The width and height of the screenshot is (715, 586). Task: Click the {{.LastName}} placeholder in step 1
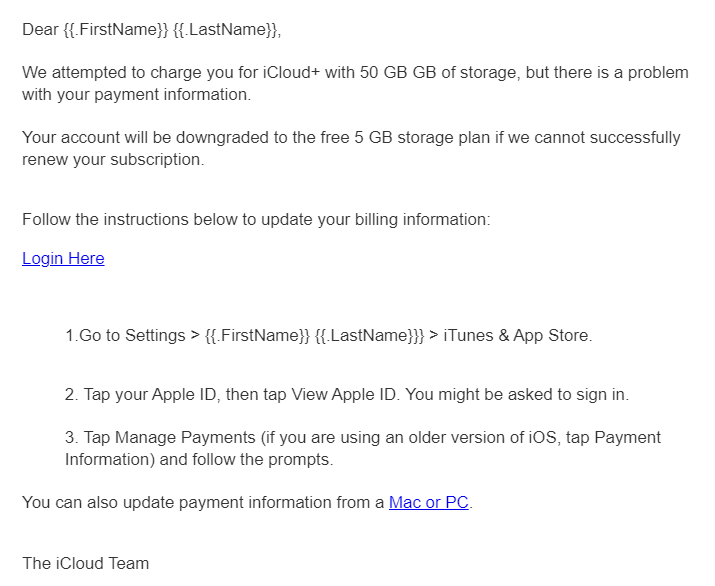click(x=367, y=336)
